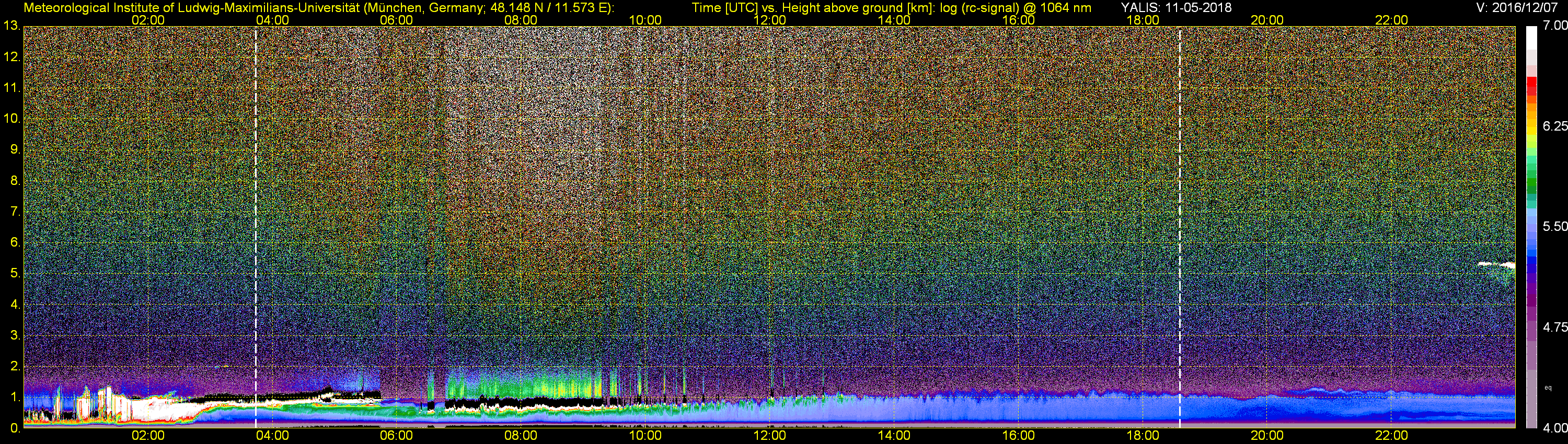Pick the white segment of the colorbar
The width and height of the screenshot is (1568, 444).
click(x=1531, y=38)
